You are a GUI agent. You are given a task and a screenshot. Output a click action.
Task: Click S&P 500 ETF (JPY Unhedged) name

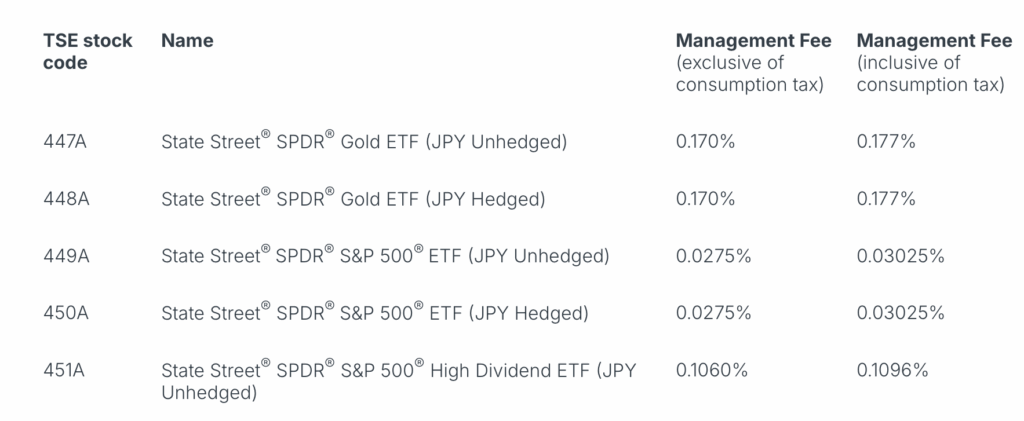(x=385, y=256)
